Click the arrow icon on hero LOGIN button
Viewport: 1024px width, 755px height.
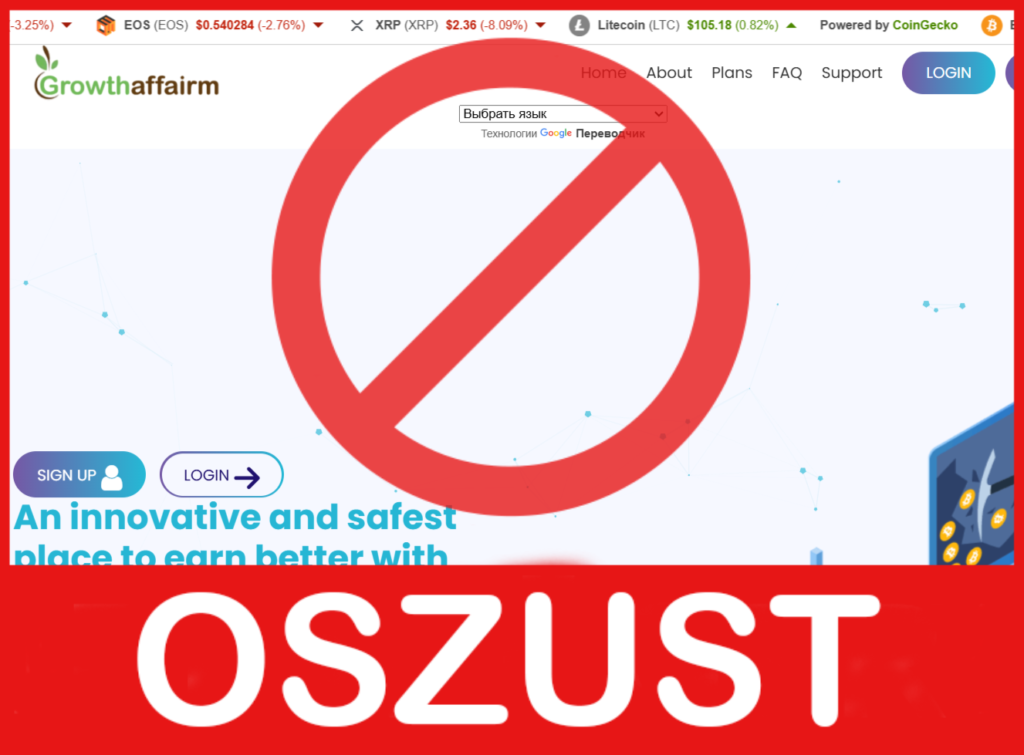248,477
